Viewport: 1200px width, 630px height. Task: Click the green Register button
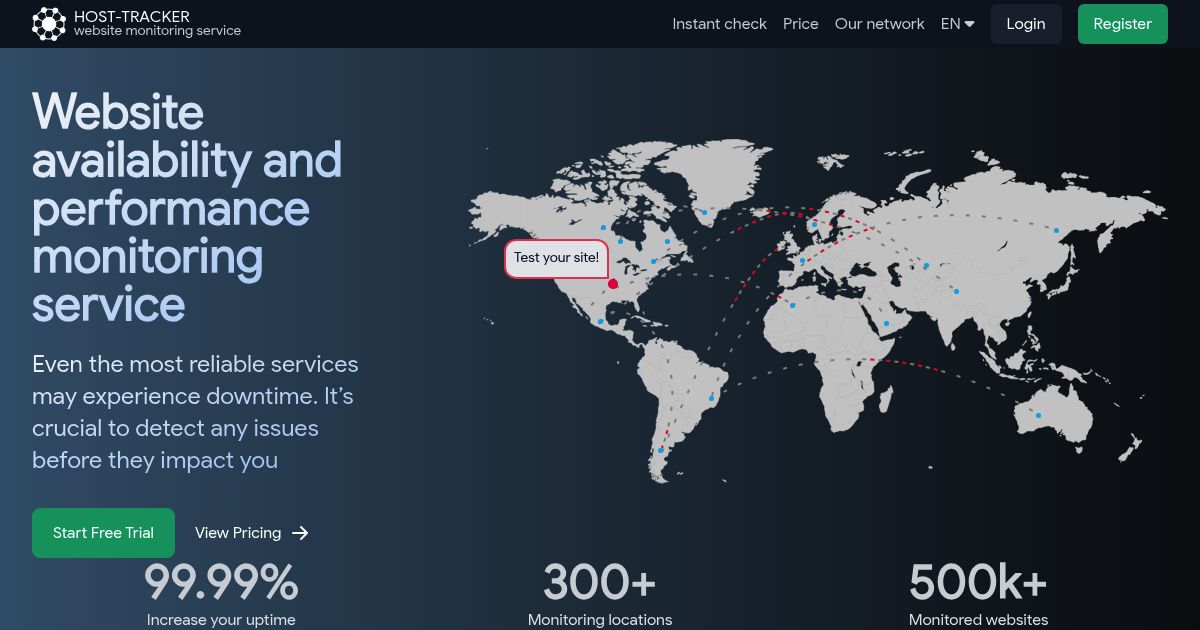(x=1122, y=24)
